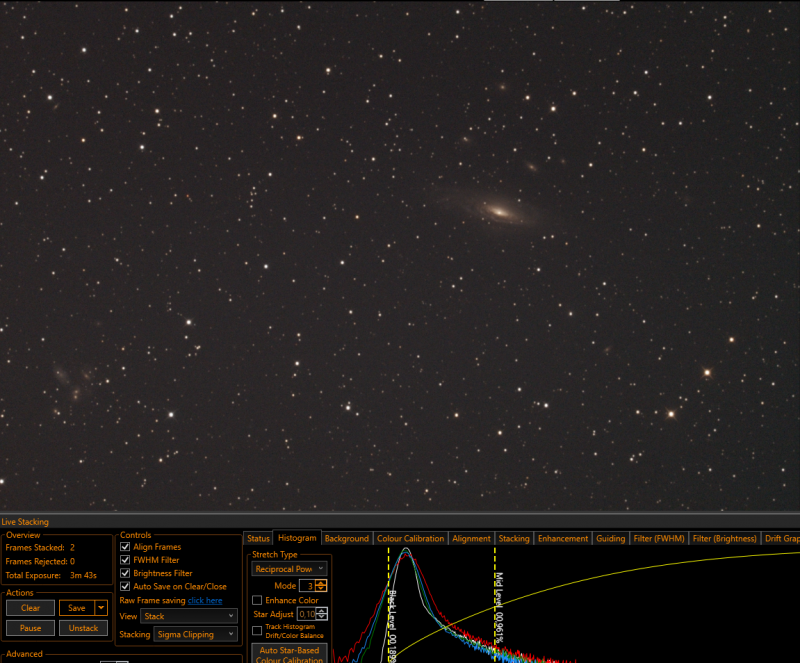
Task: Select the Filter (Brightness) tab
Action: (x=724, y=538)
